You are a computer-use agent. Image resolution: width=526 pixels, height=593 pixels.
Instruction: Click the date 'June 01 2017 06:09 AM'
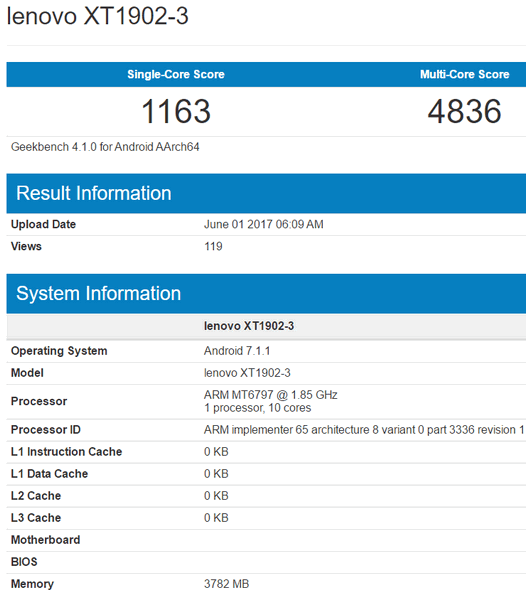coord(264,224)
